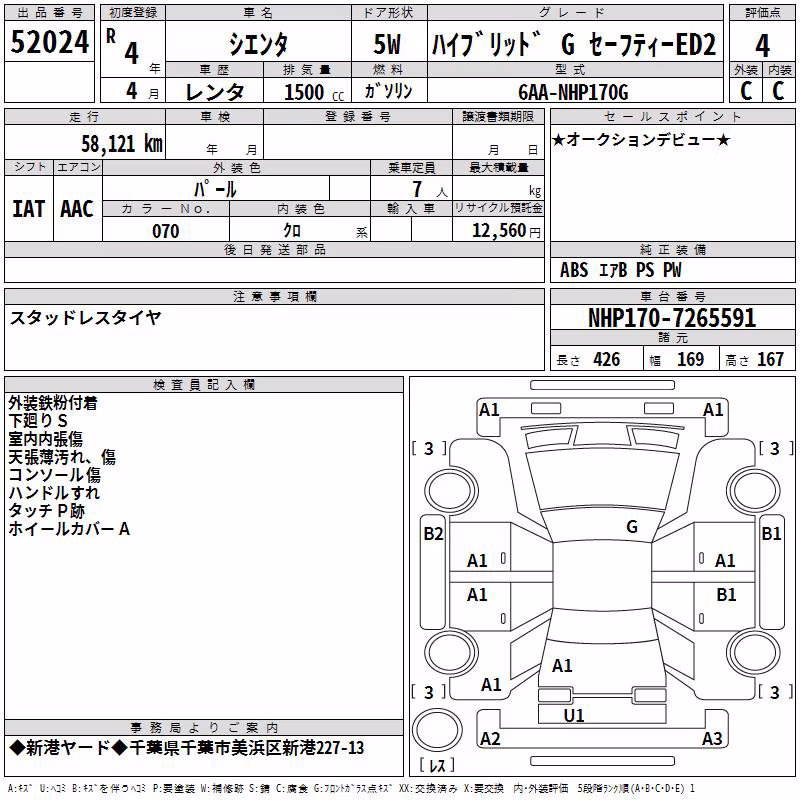800x800 pixels.
Task: Select the car name シエンタ
Action: (258, 44)
